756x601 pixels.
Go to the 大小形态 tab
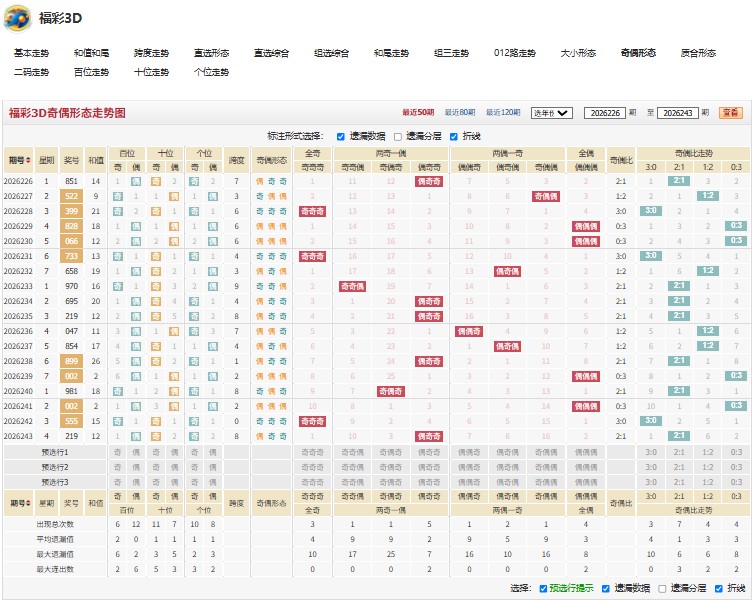point(578,53)
